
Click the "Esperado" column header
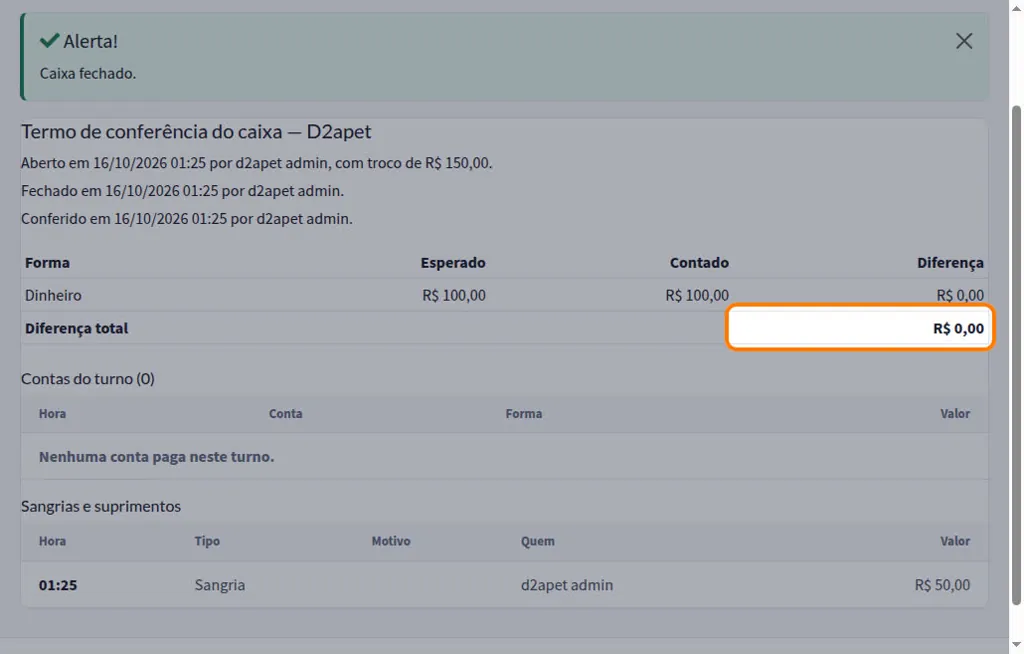pos(453,263)
